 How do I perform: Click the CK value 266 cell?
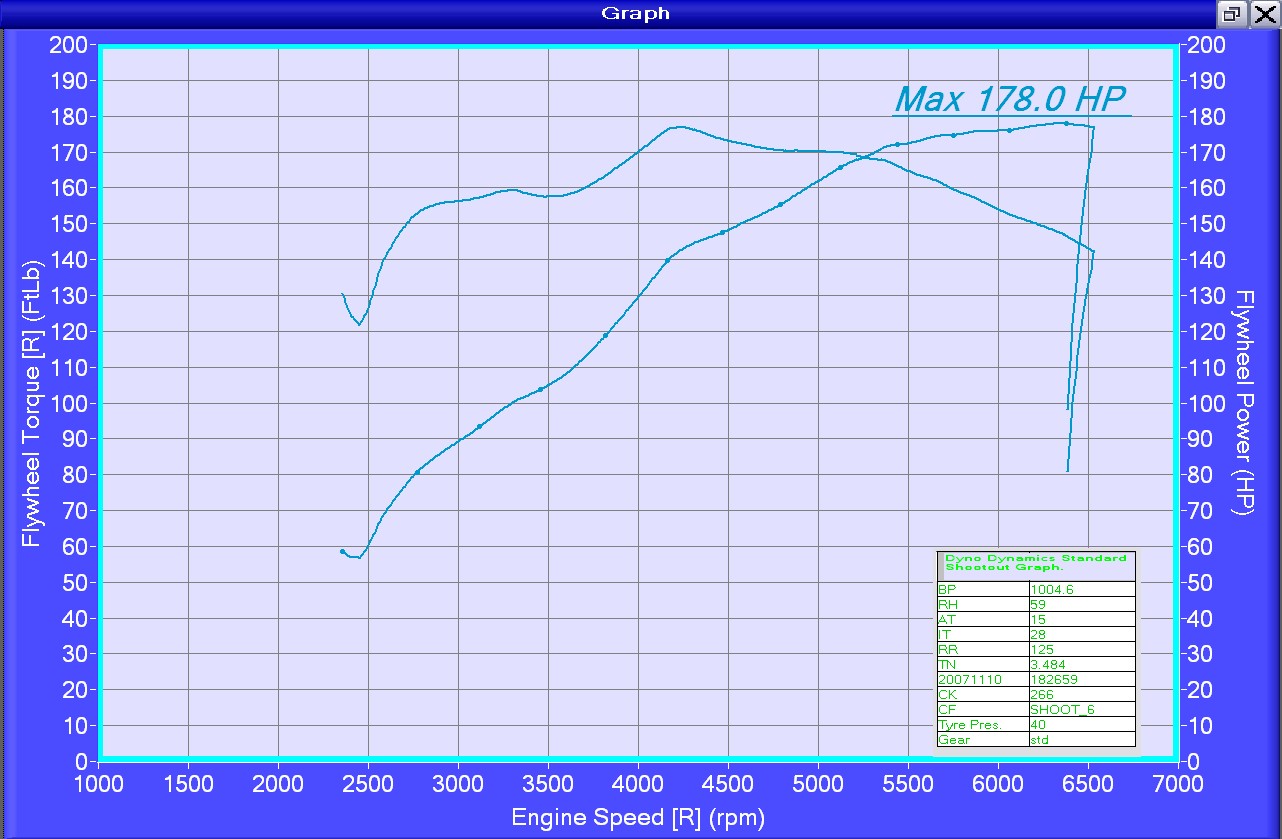[x=1081, y=695]
